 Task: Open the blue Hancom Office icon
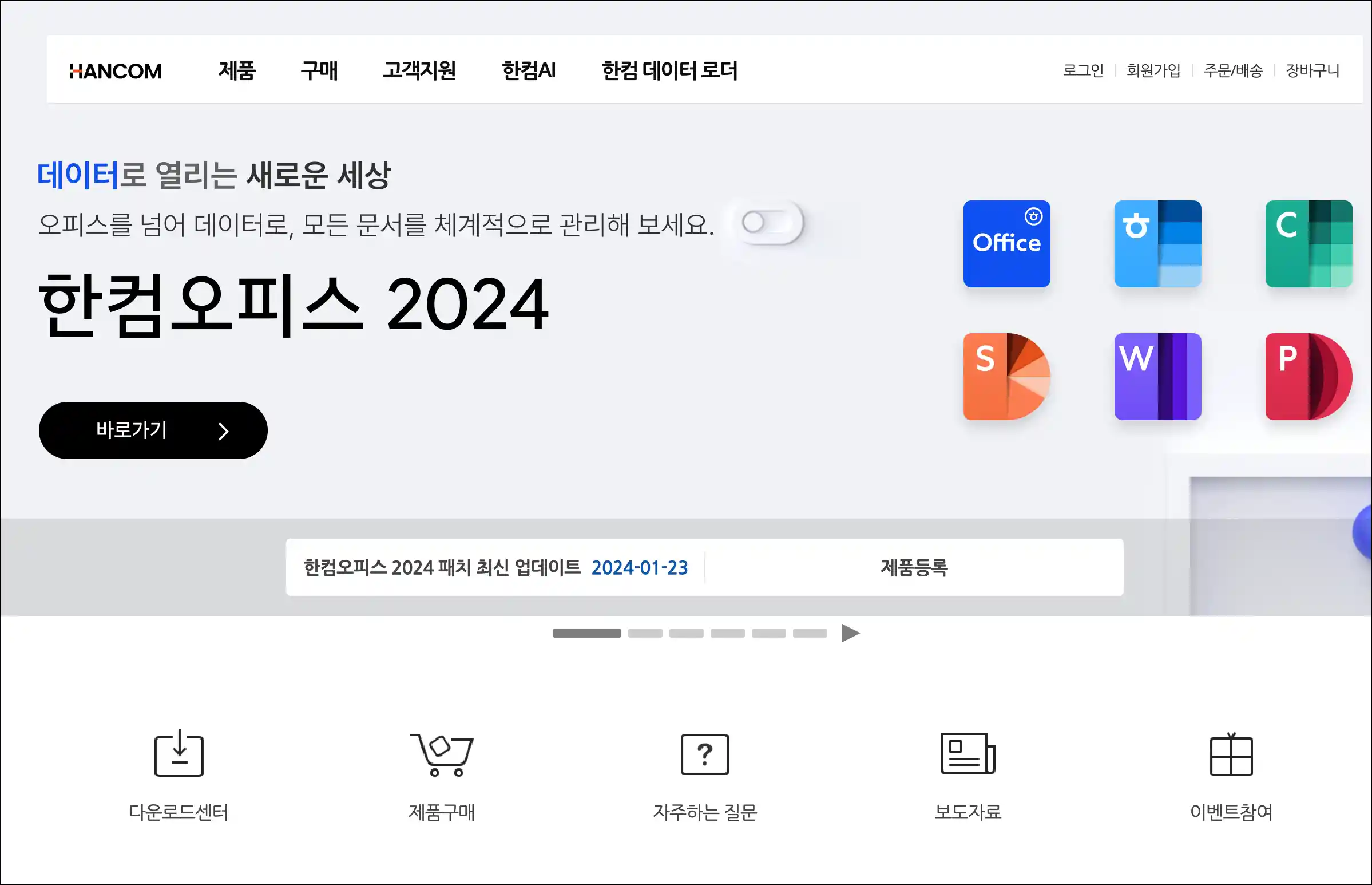[x=1006, y=244]
